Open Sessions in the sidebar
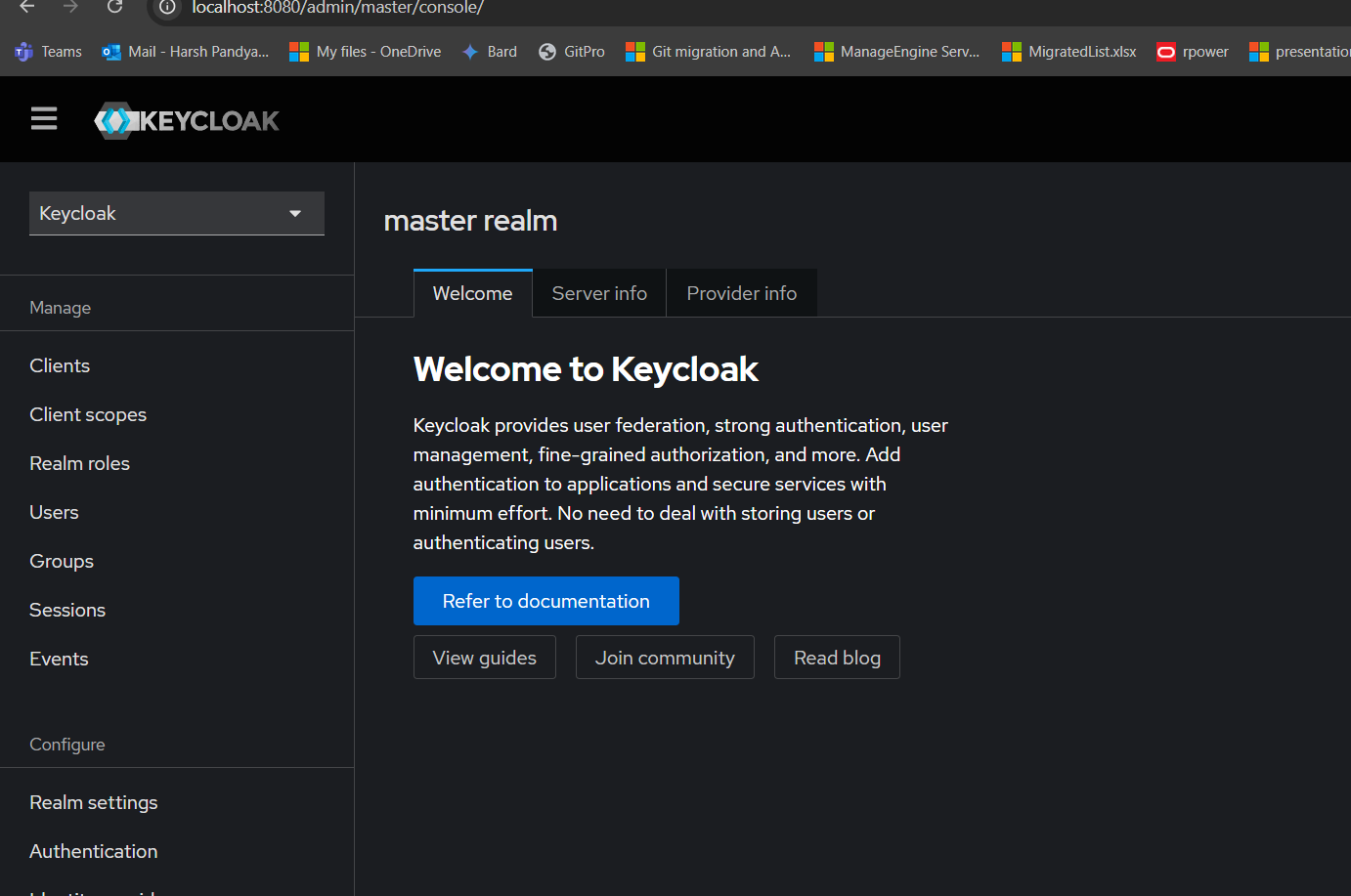The height and width of the screenshot is (896, 1351). click(67, 610)
